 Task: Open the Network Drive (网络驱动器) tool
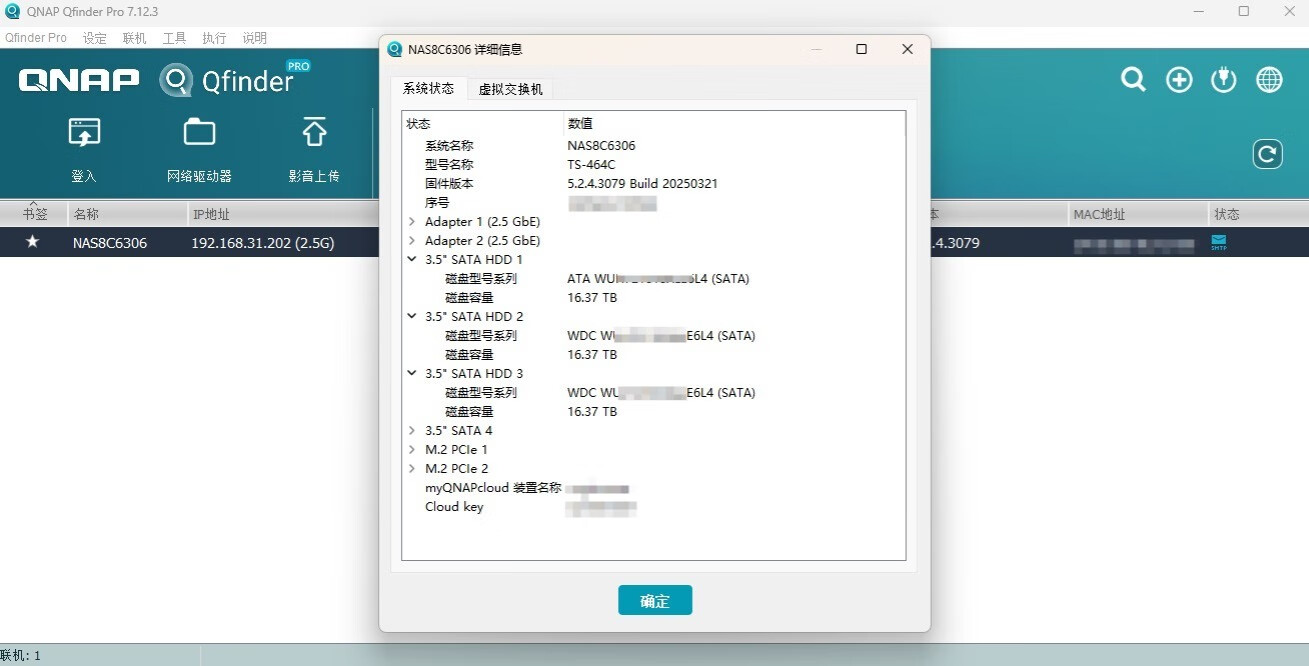[x=199, y=133]
